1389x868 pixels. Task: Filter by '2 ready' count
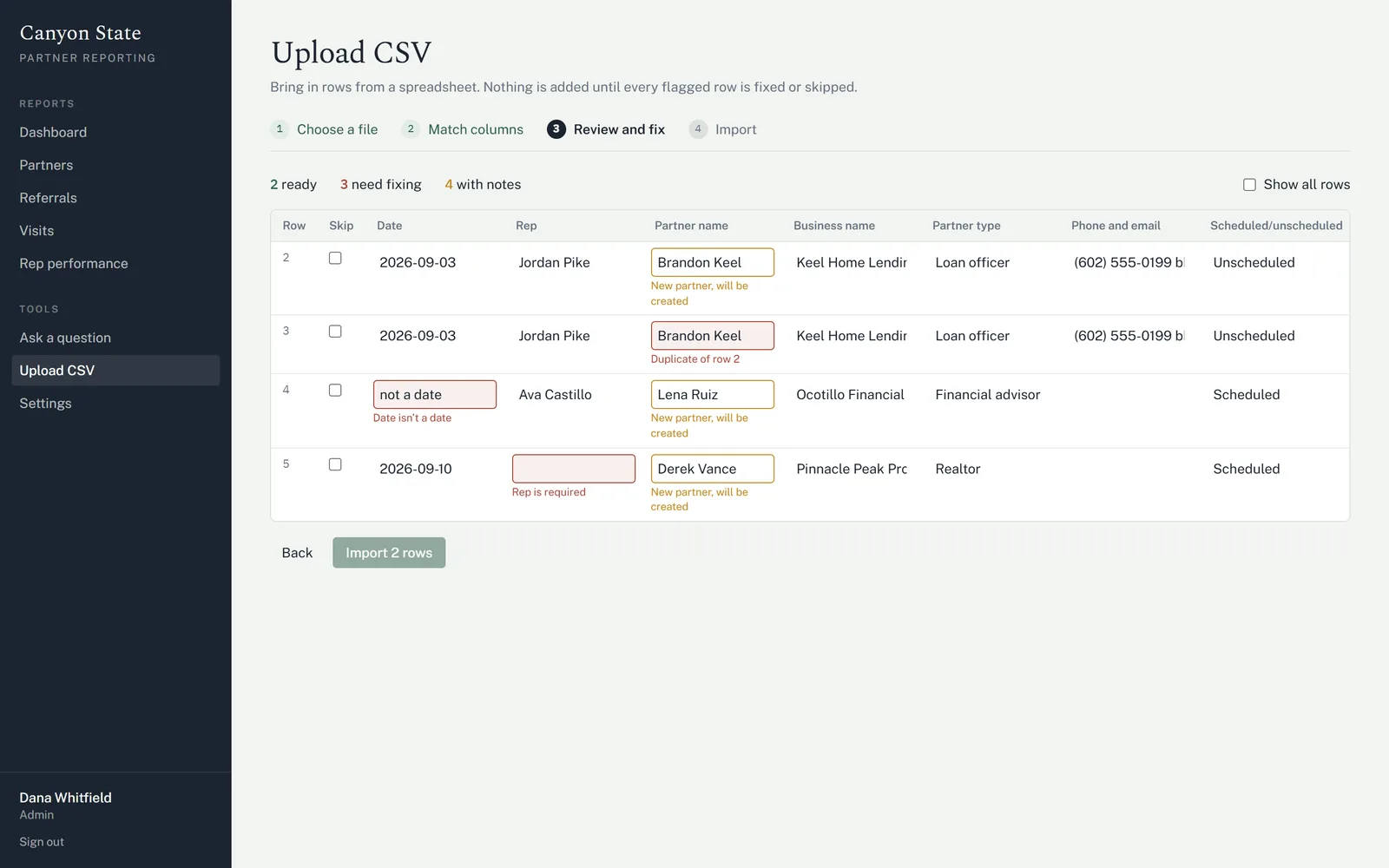click(293, 185)
